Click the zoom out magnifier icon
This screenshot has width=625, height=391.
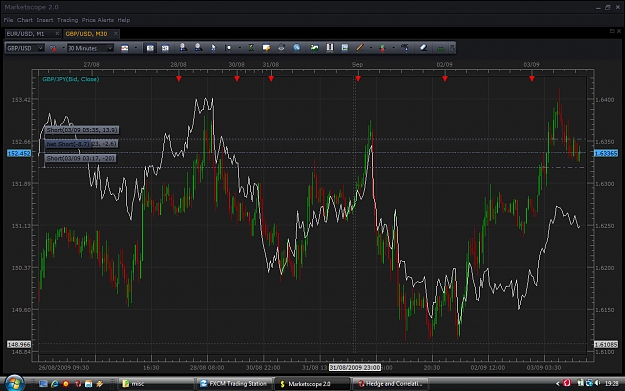[198, 48]
